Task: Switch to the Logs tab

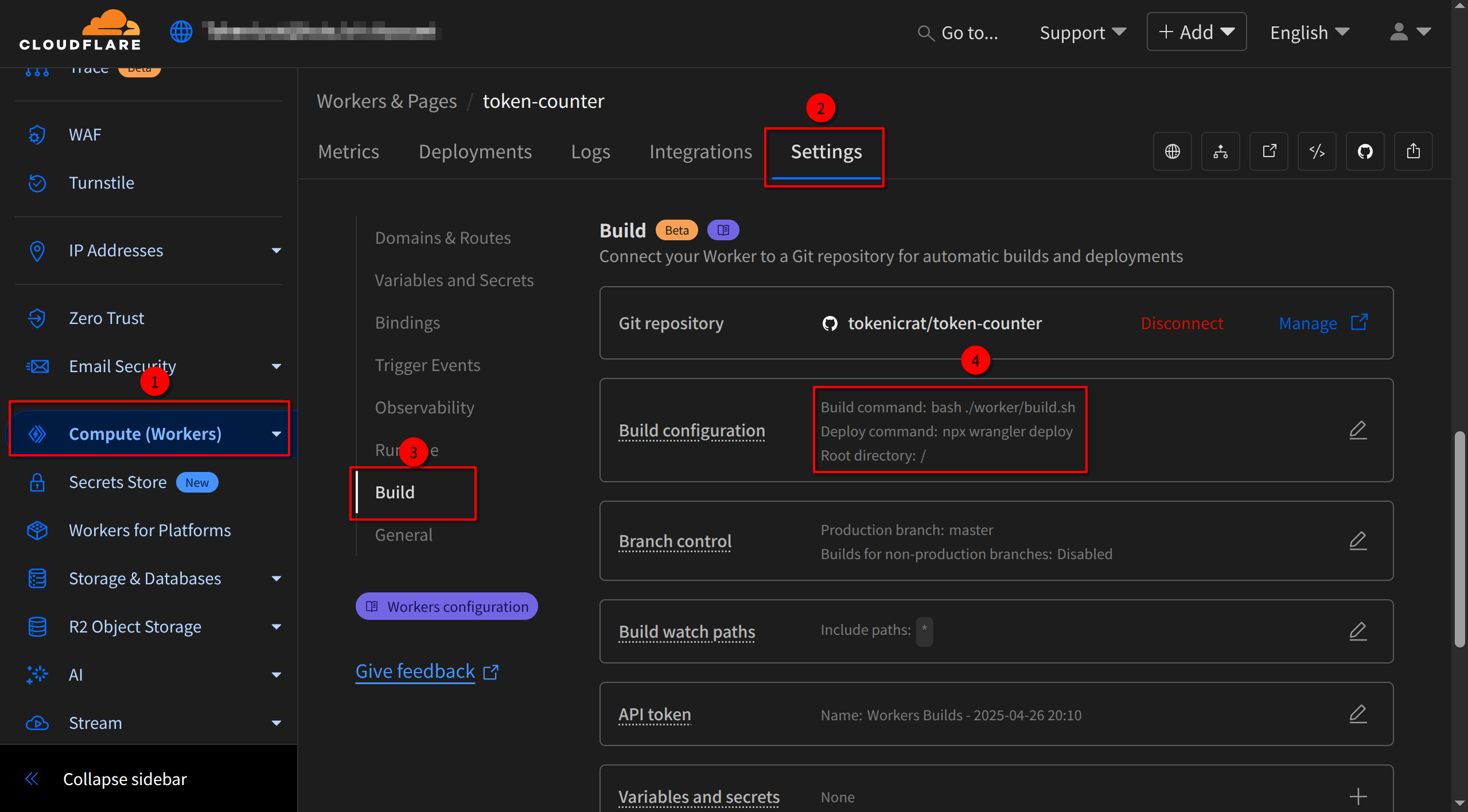Action: click(590, 151)
